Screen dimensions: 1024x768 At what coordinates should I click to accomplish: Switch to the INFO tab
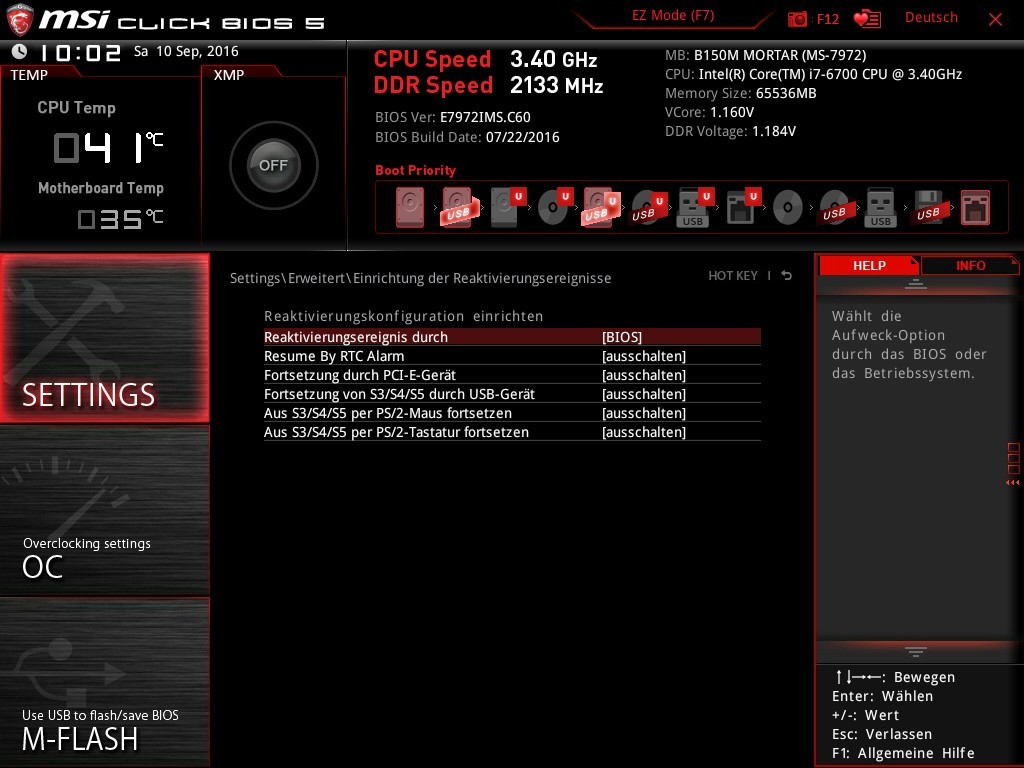(970, 266)
